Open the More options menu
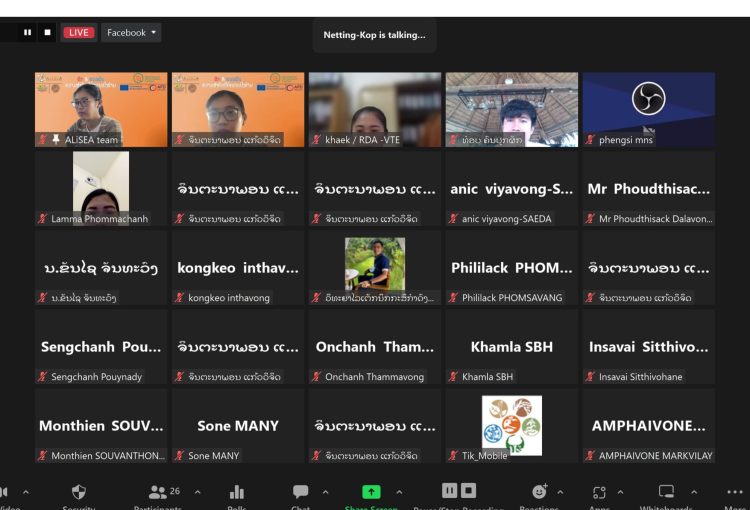The height and width of the screenshot is (510, 750). [735, 492]
